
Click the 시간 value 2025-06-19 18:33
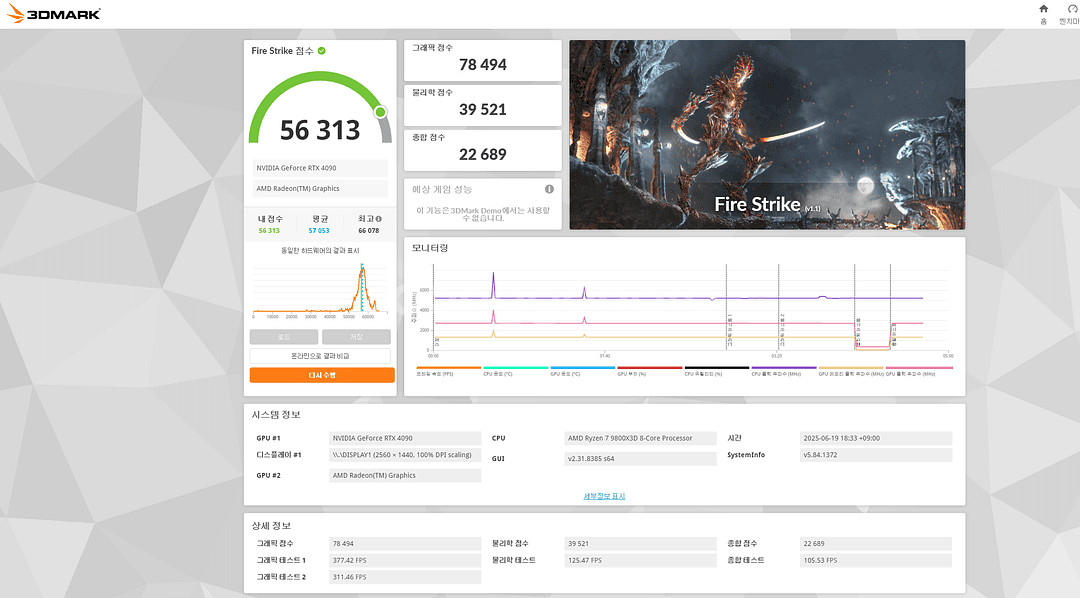pyautogui.click(x=876, y=438)
